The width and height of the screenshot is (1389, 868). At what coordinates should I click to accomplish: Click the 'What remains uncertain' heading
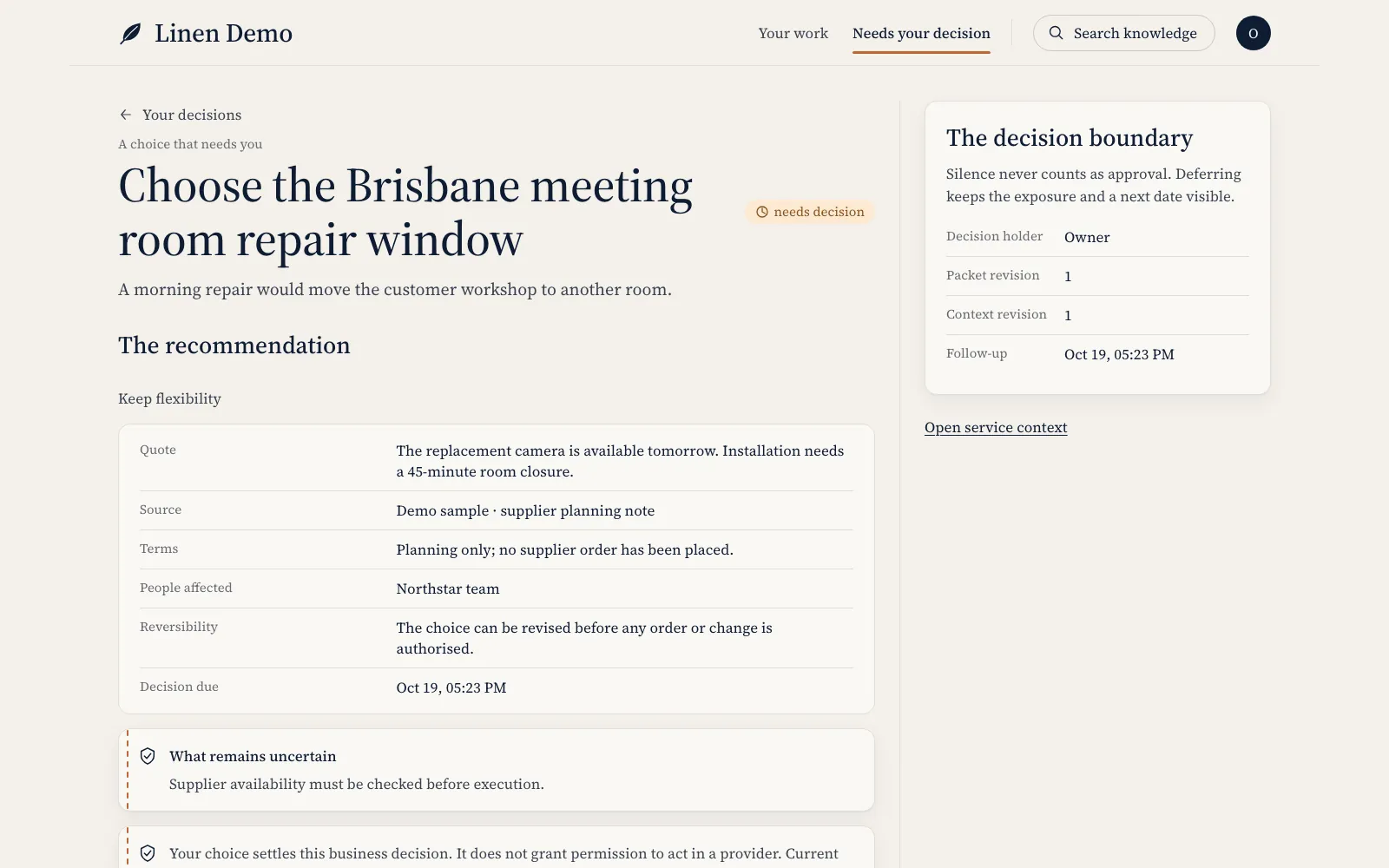coord(253,756)
